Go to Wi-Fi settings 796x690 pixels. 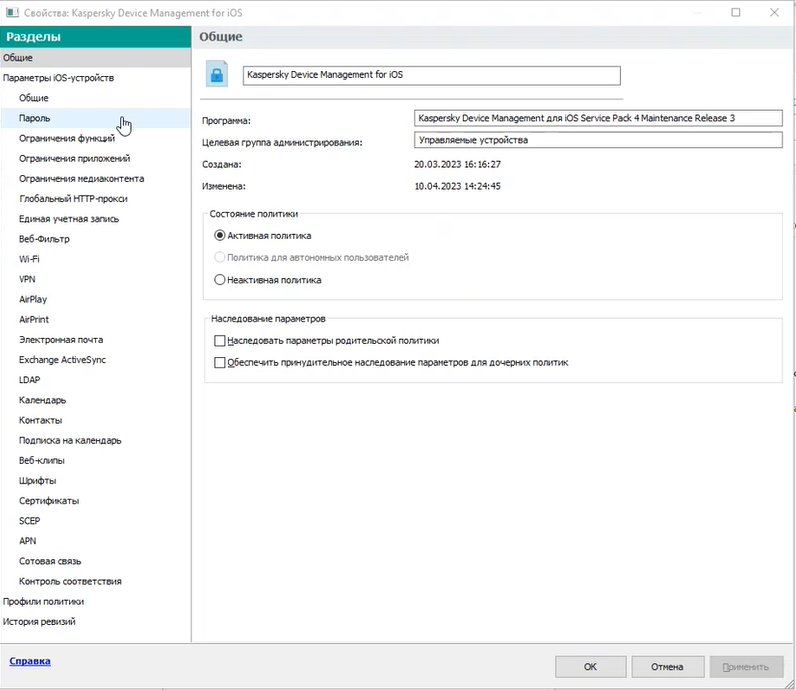pos(95,259)
